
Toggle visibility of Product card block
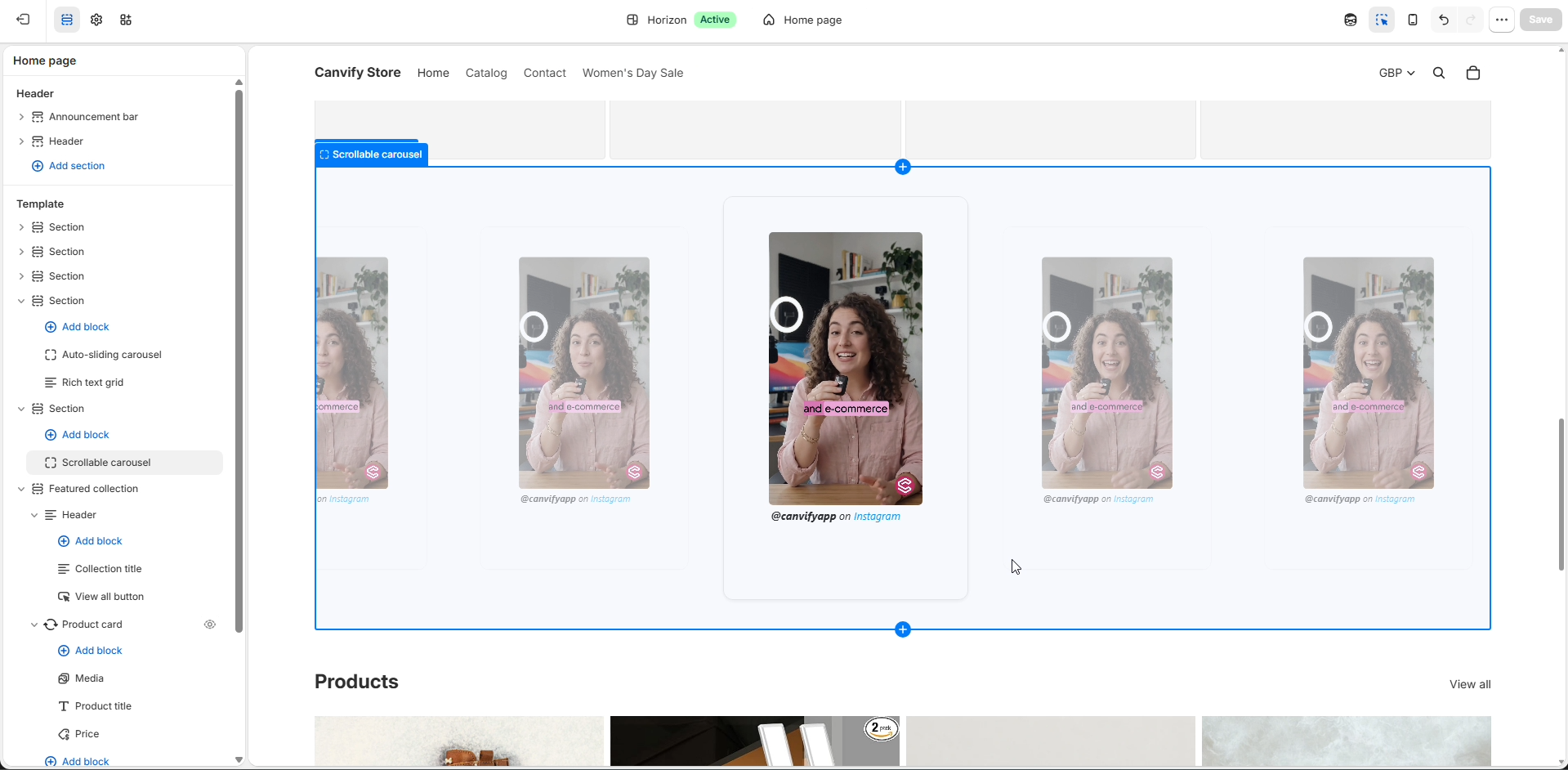click(x=210, y=625)
